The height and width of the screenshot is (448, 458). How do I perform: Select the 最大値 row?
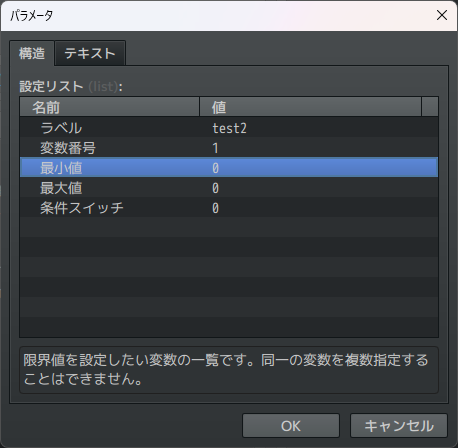(x=229, y=187)
